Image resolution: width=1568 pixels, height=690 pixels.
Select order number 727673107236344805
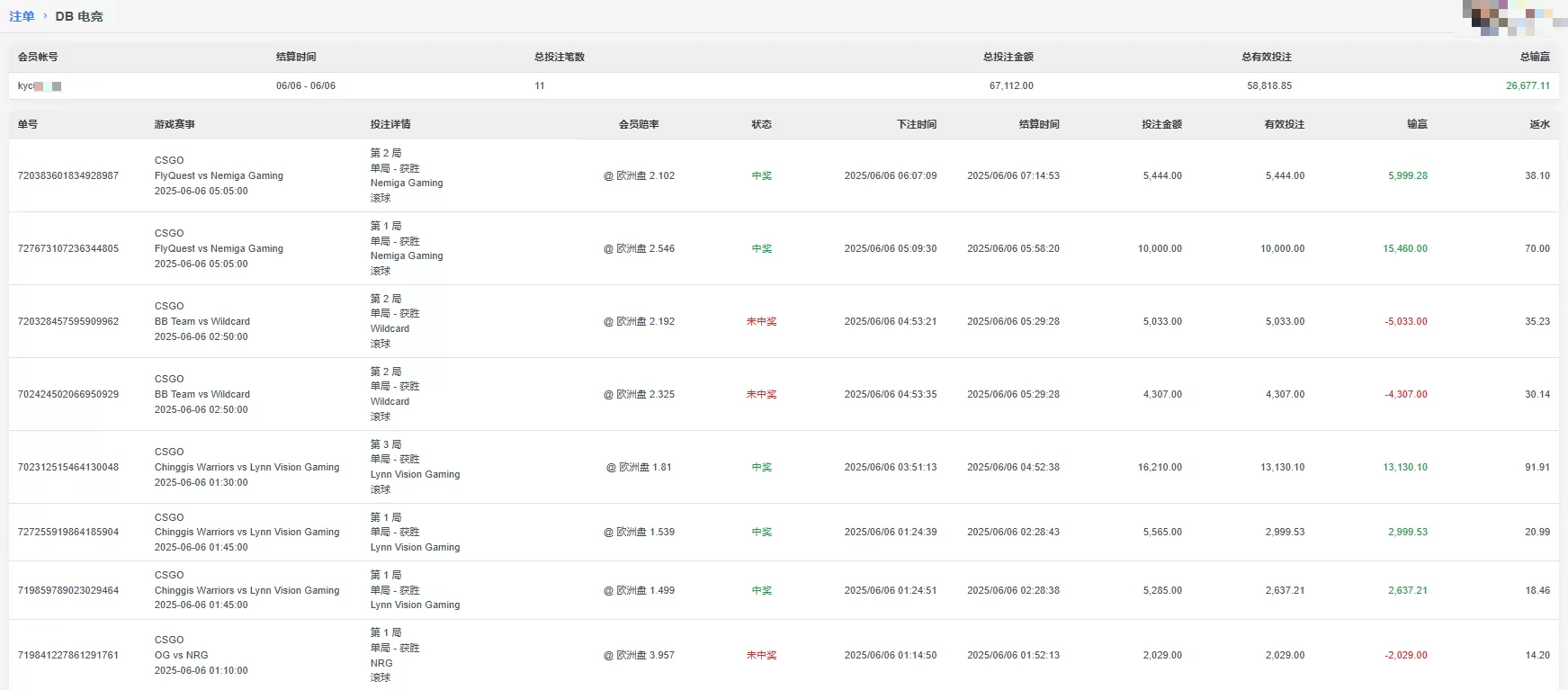point(68,249)
